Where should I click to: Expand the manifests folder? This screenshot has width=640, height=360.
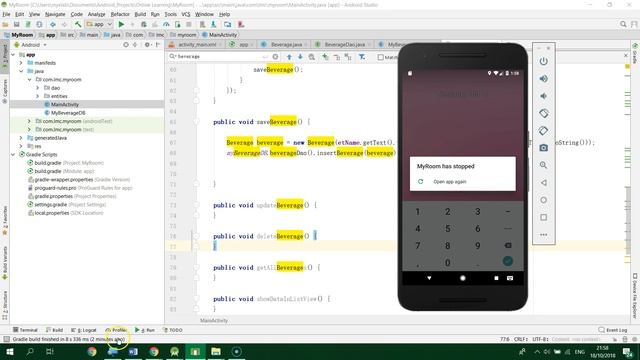(21, 63)
